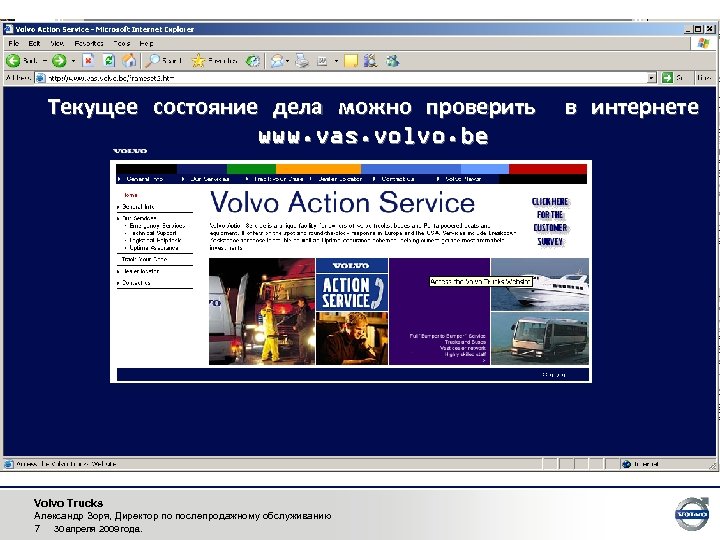The image size is (720, 540).
Task: Click the white yacht photo
Action: pyautogui.click(x=540, y=284)
